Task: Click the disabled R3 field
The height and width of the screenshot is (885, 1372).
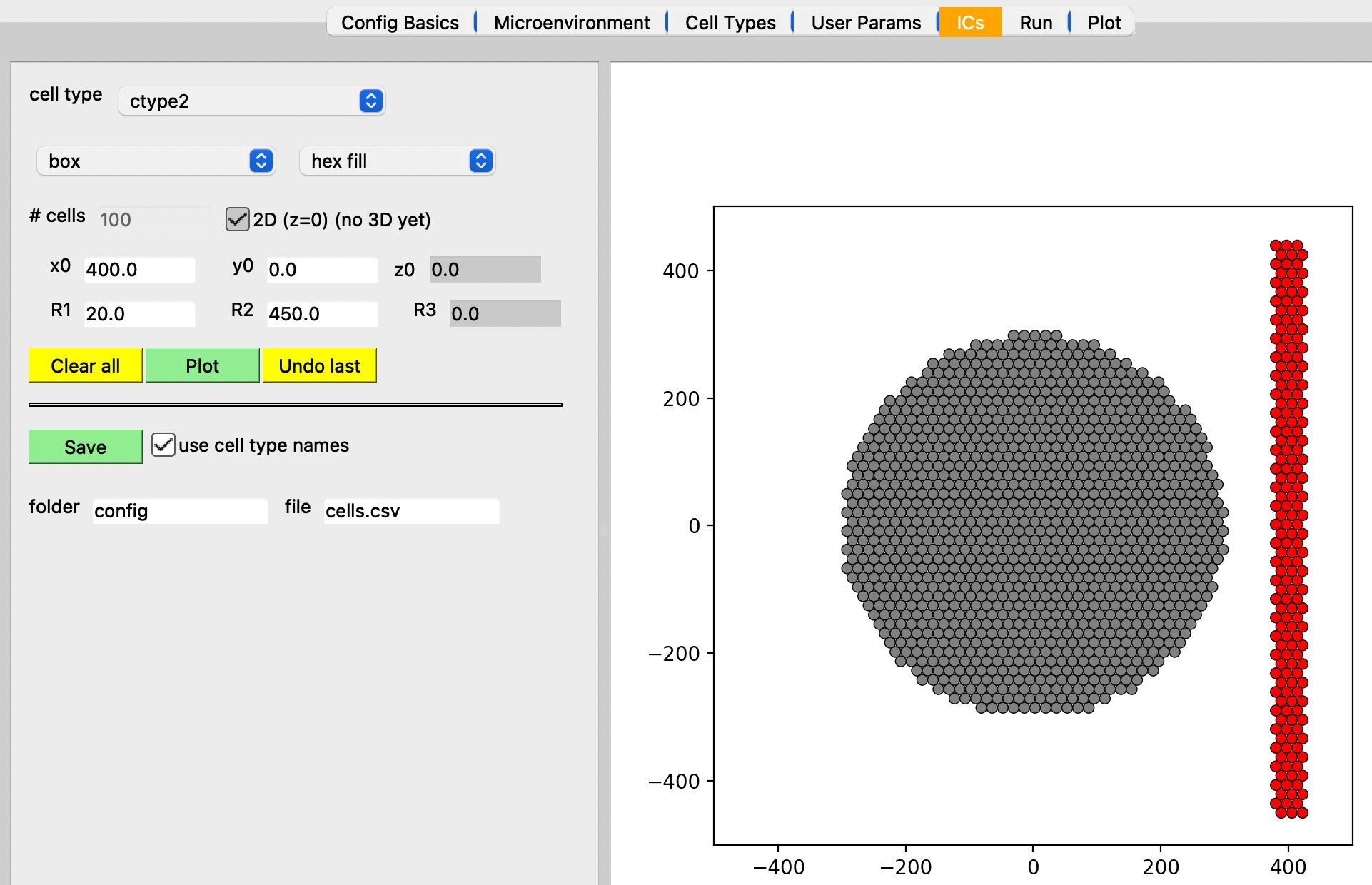Action: click(x=505, y=314)
